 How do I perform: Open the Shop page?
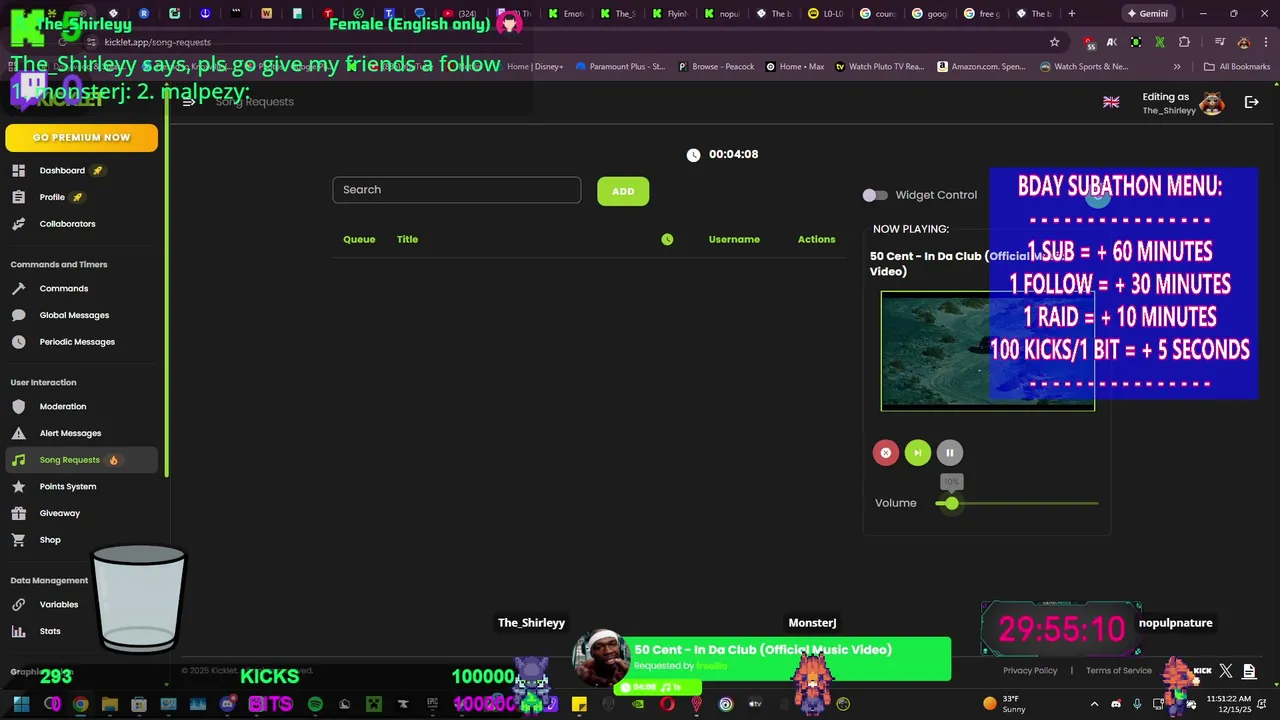coord(50,540)
